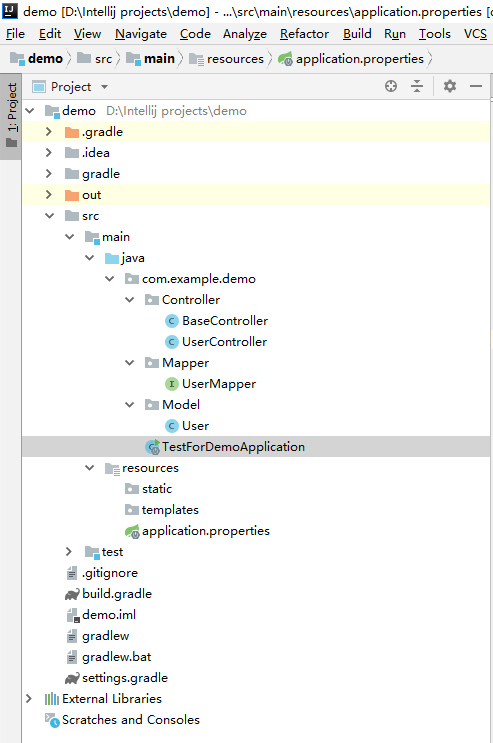Click the orange out folder icon
Image resolution: width=493 pixels, height=743 pixels.
coord(72,195)
